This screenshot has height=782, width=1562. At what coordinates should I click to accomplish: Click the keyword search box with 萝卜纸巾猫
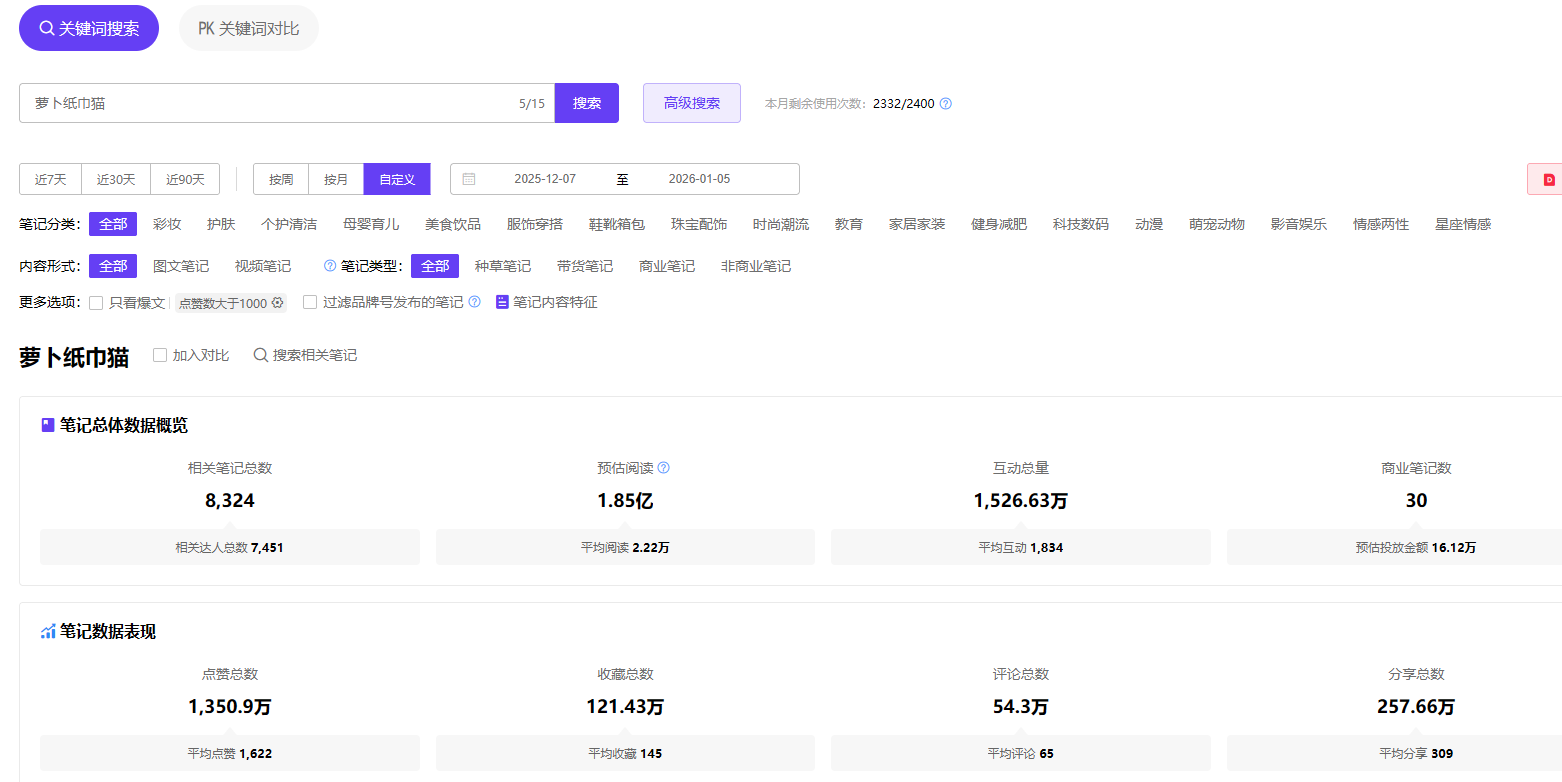tap(270, 103)
